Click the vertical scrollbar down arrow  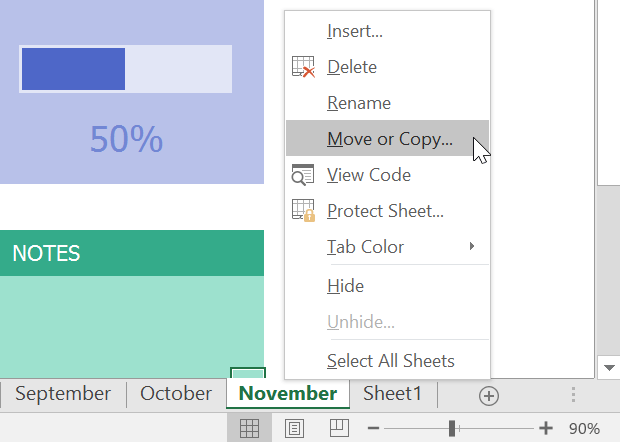pyautogui.click(x=609, y=368)
